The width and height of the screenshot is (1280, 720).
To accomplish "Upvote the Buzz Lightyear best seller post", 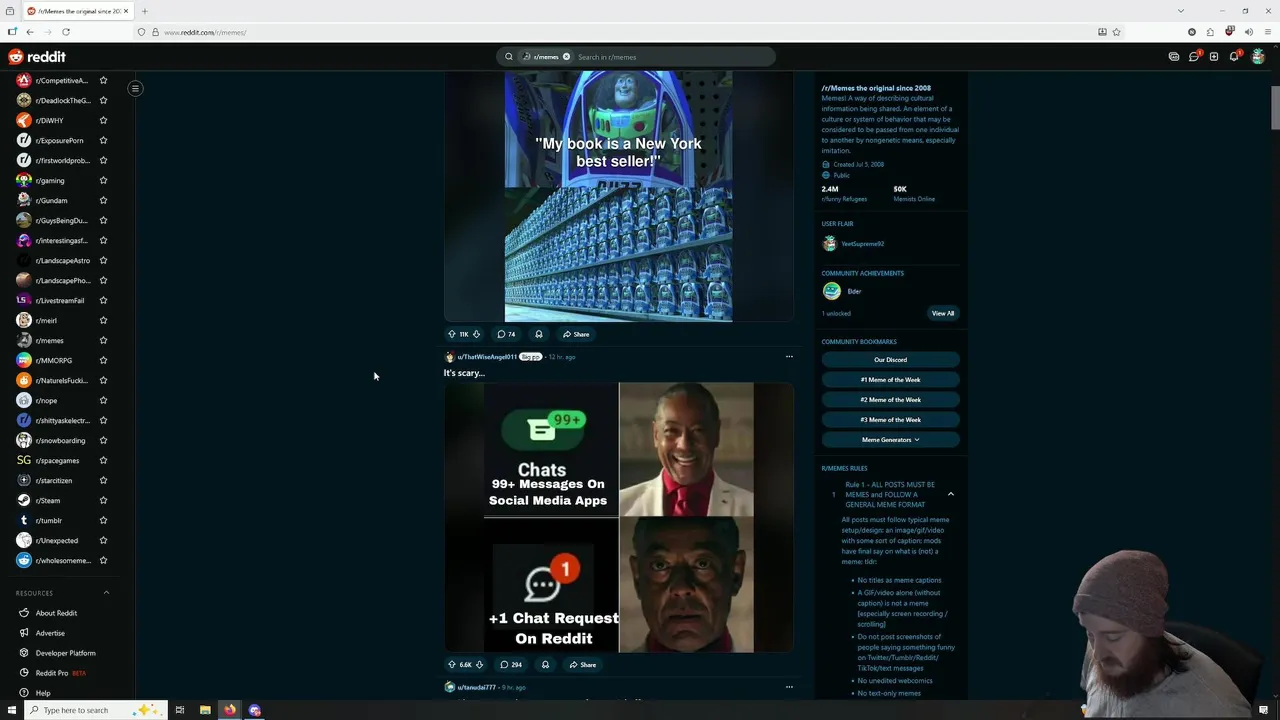I will [451, 334].
